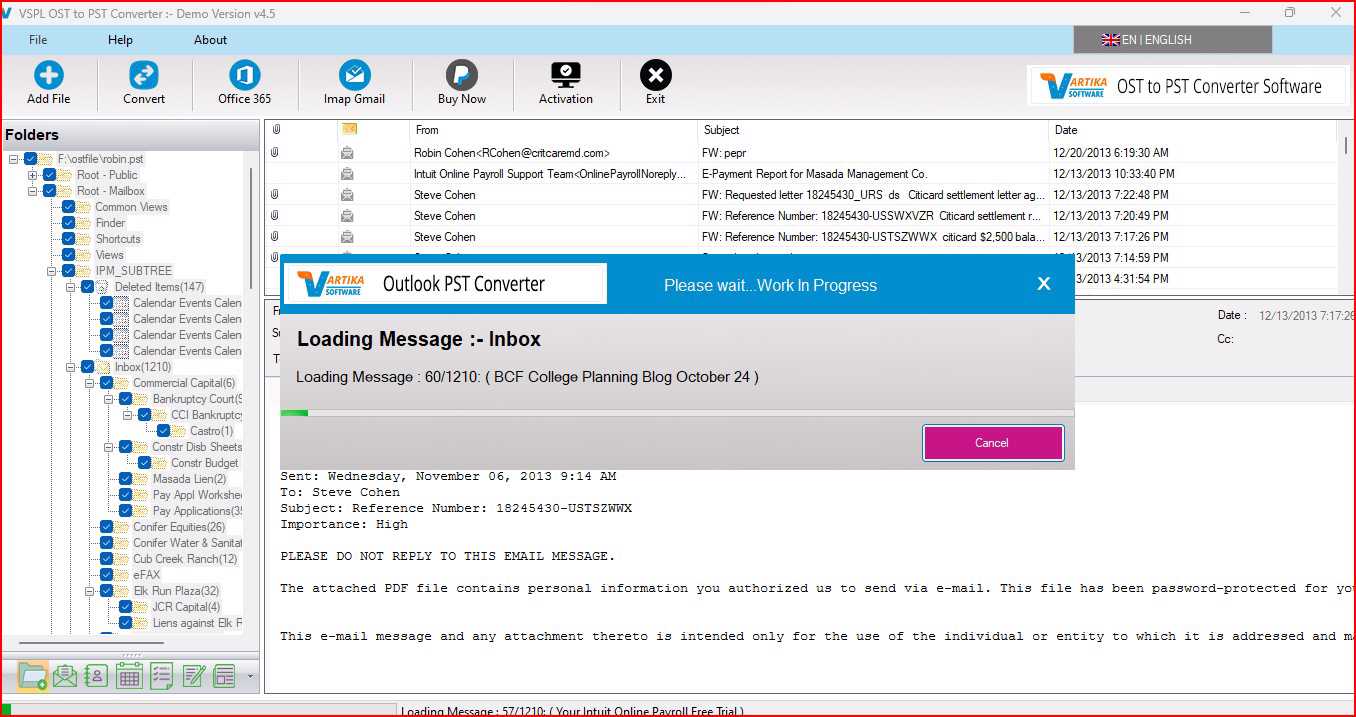Sort the list by From column
This screenshot has width=1356, height=717.
click(x=553, y=130)
